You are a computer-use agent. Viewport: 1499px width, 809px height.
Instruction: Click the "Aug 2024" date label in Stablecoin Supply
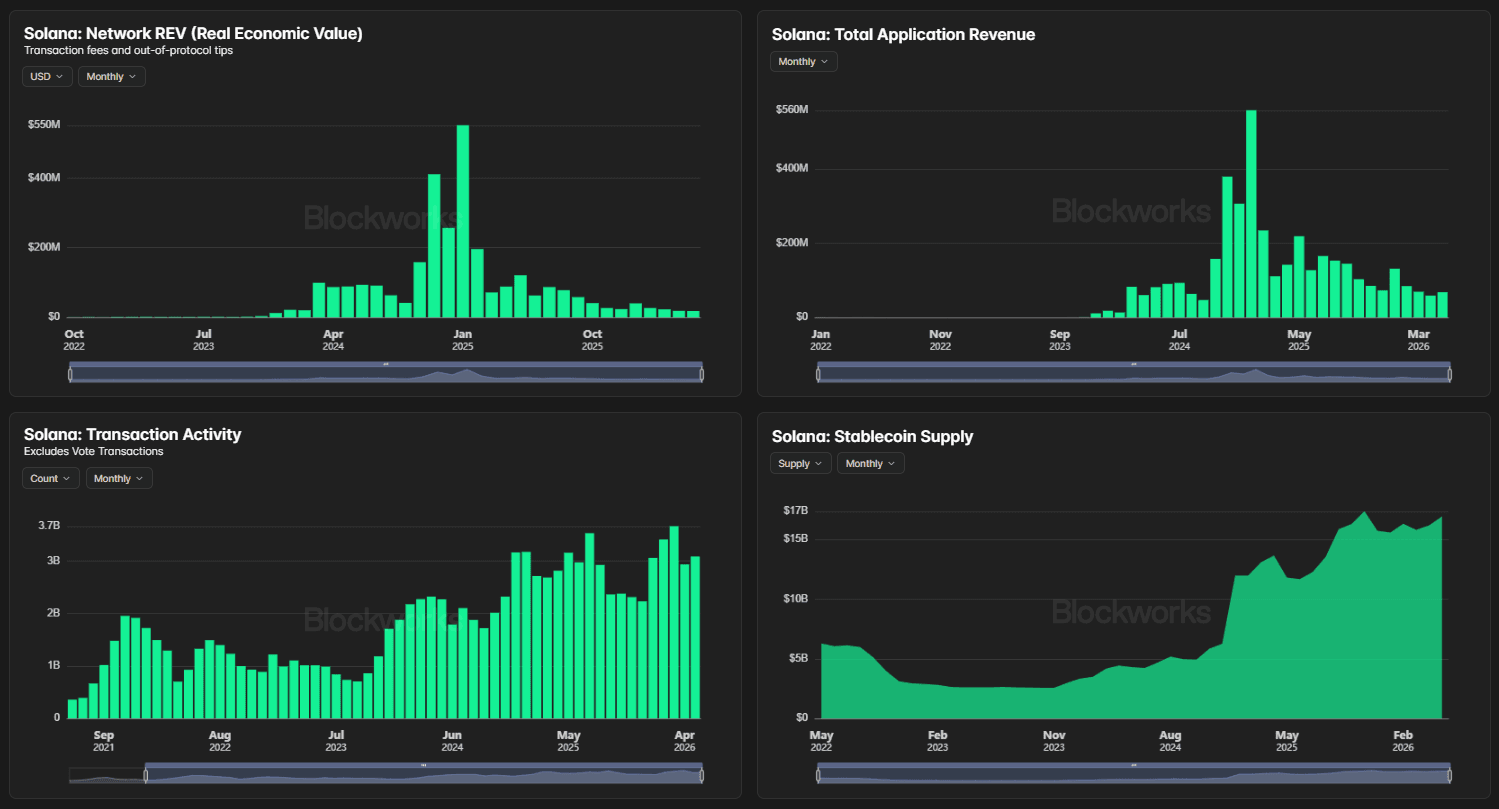(1170, 741)
